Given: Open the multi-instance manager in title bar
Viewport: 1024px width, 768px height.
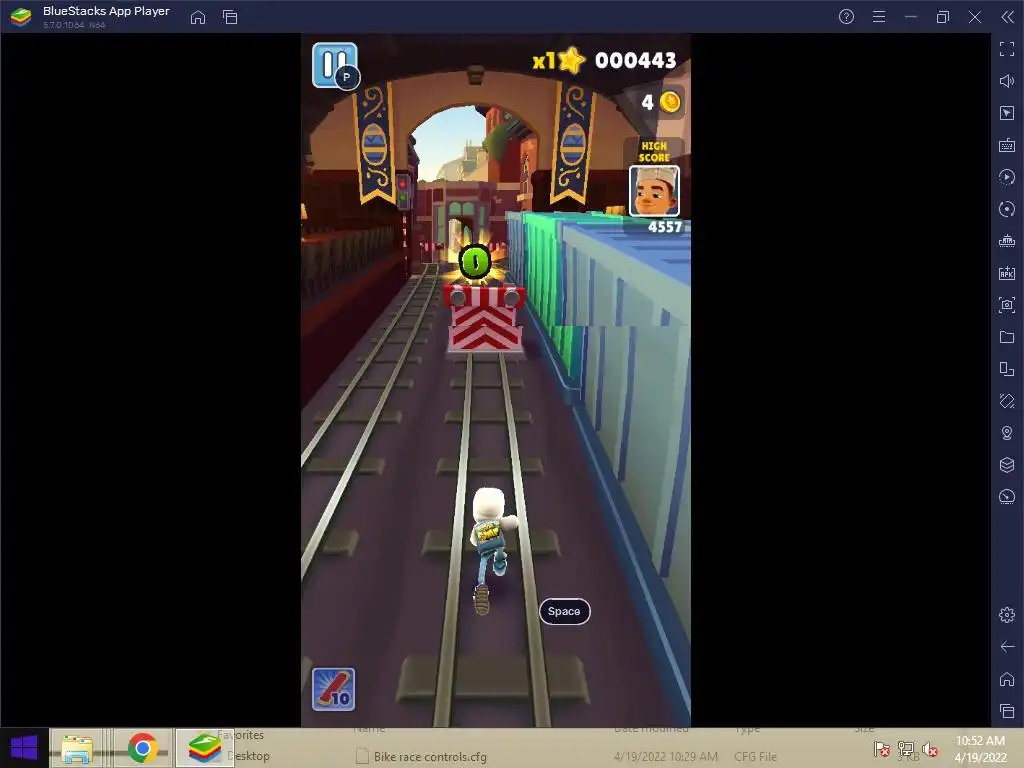Looking at the screenshot, I should click(230, 17).
